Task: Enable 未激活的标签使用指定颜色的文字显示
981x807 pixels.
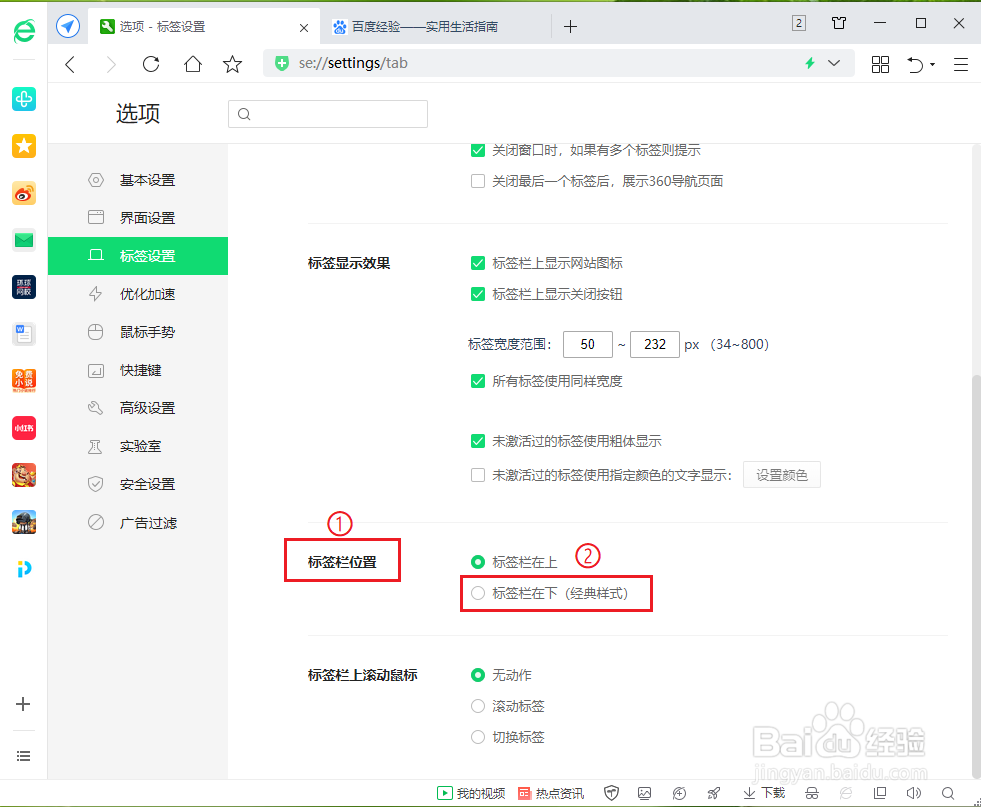Action: 477,474
